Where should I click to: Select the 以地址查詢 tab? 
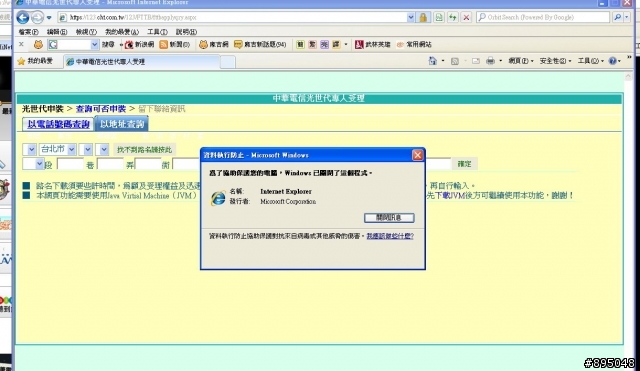click(122, 124)
